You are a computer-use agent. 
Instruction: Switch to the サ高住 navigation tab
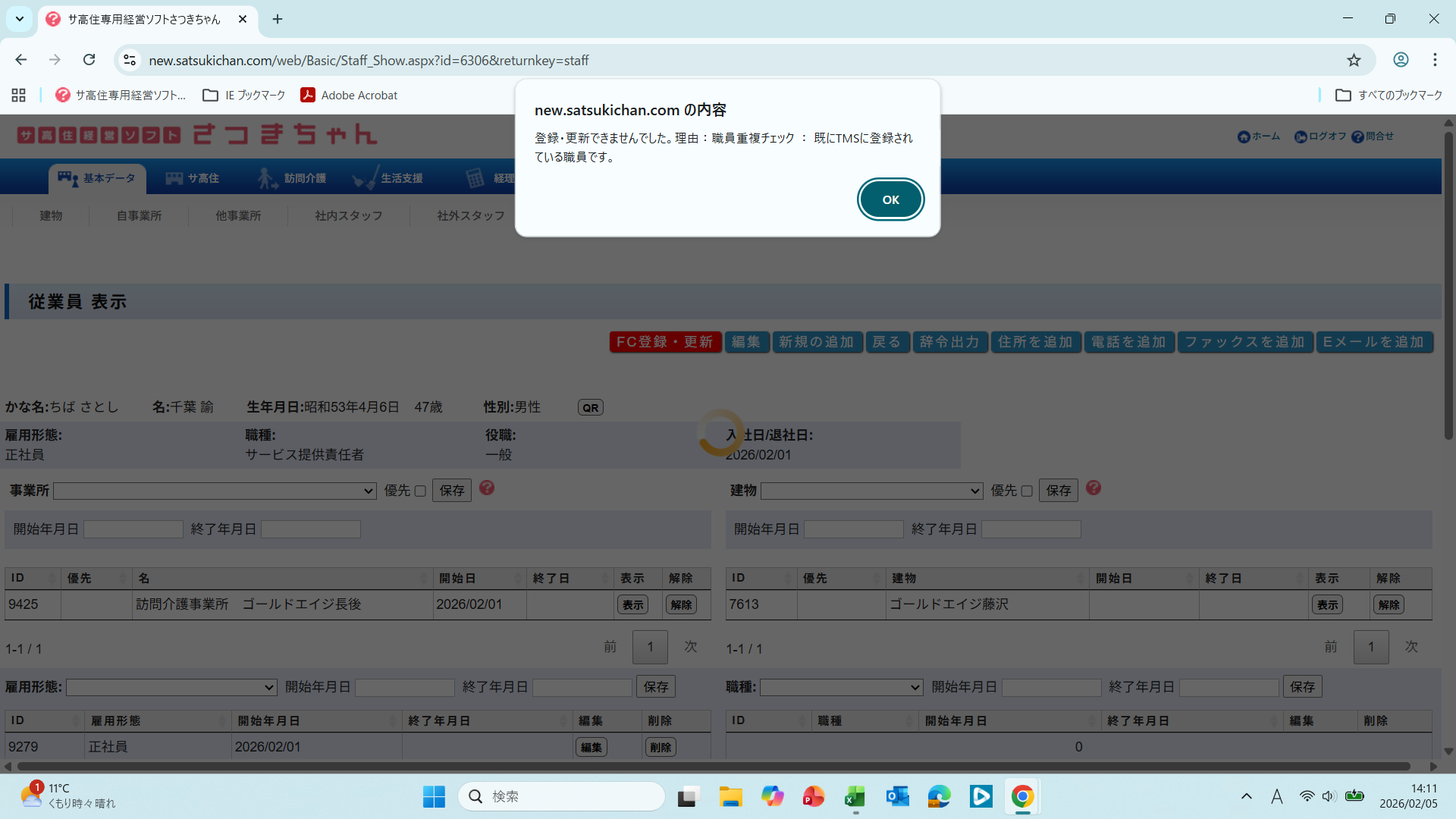(193, 178)
